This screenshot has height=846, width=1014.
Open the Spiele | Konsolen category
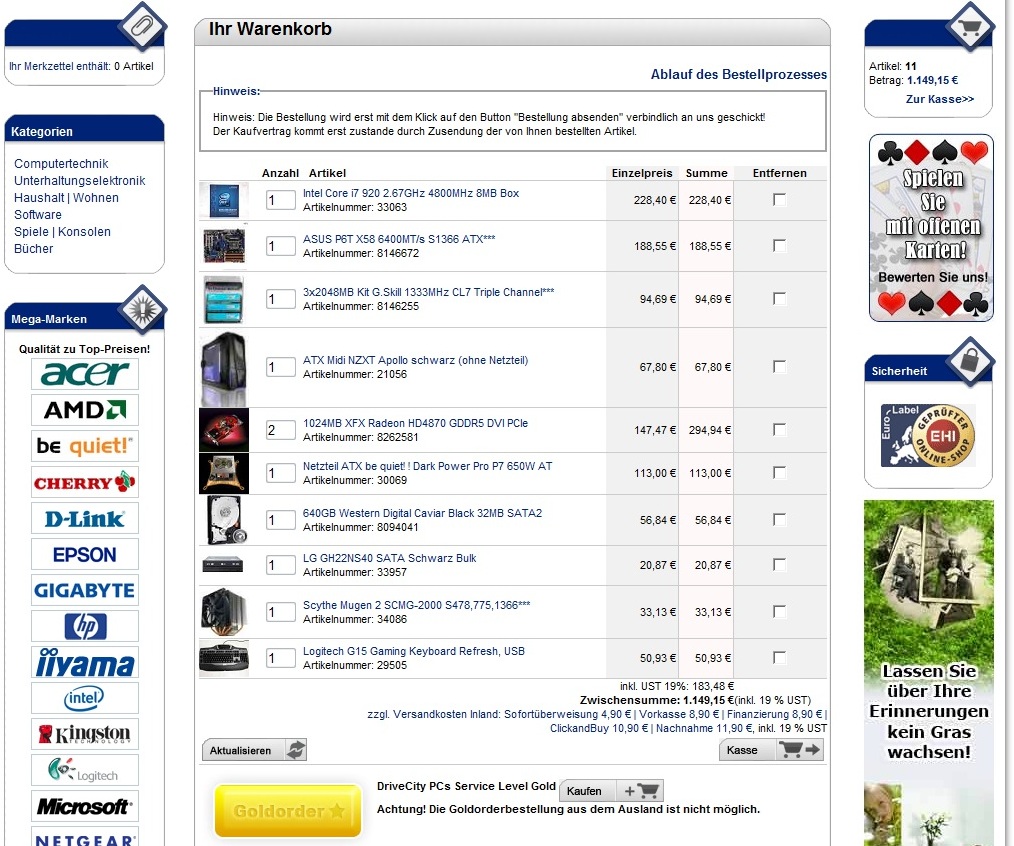62,232
